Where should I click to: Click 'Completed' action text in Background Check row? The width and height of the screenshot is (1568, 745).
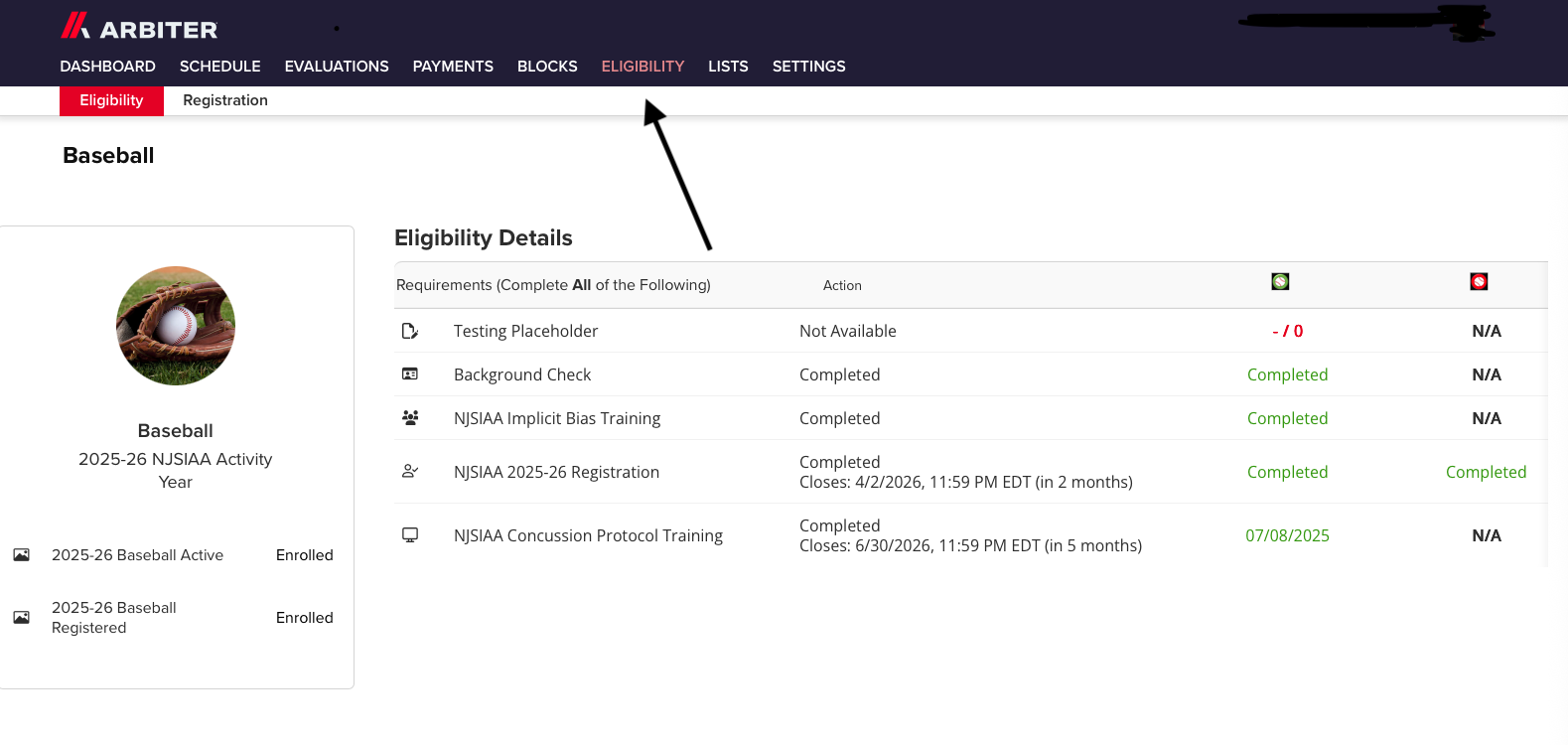(839, 374)
